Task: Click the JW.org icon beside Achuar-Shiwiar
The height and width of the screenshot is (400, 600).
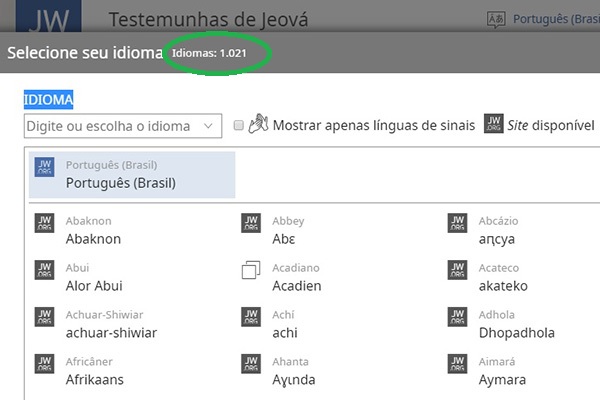Action: pos(44,317)
